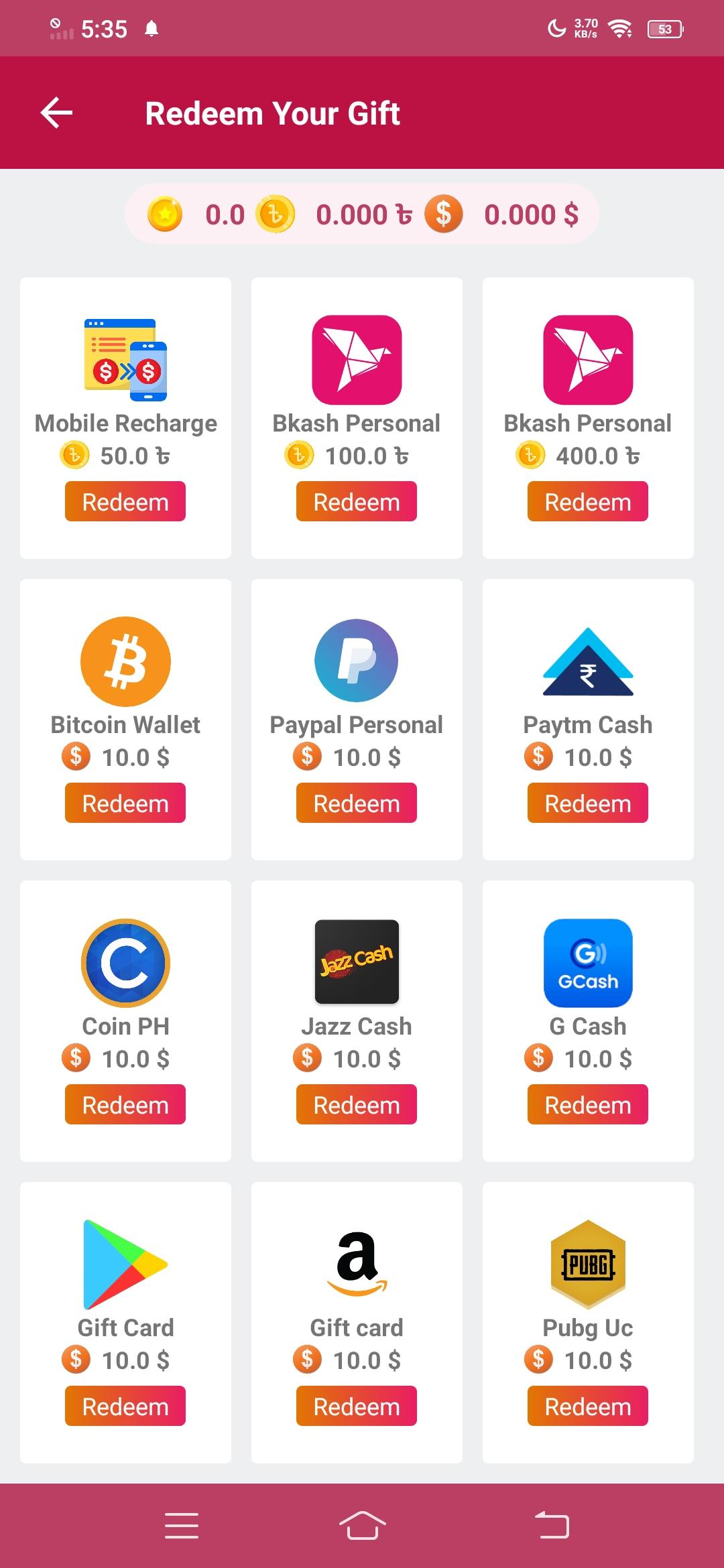Redeem Bkash Personal 400.0 taka

click(588, 501)
